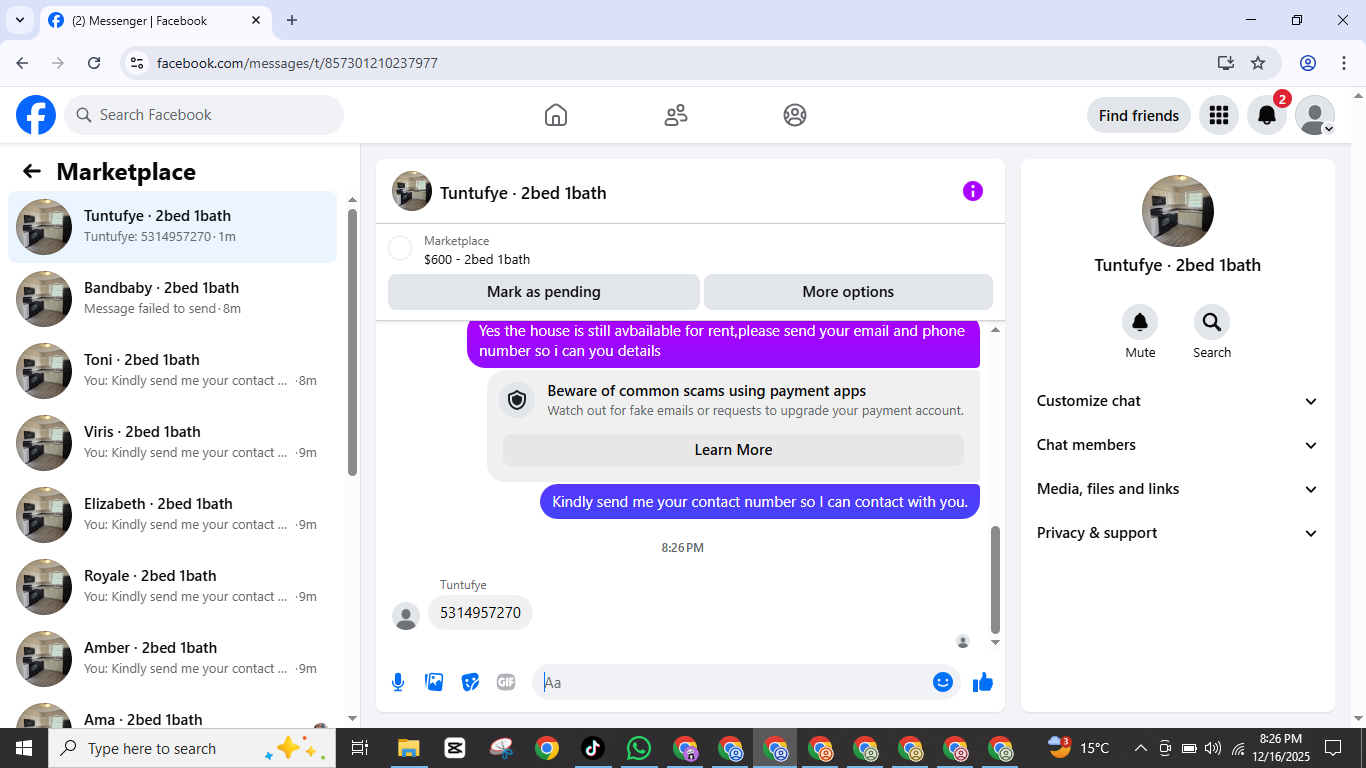This screenshot has width=1366, height=768.
Task: Click the large listing photo in details panel
Action: 1178,211
